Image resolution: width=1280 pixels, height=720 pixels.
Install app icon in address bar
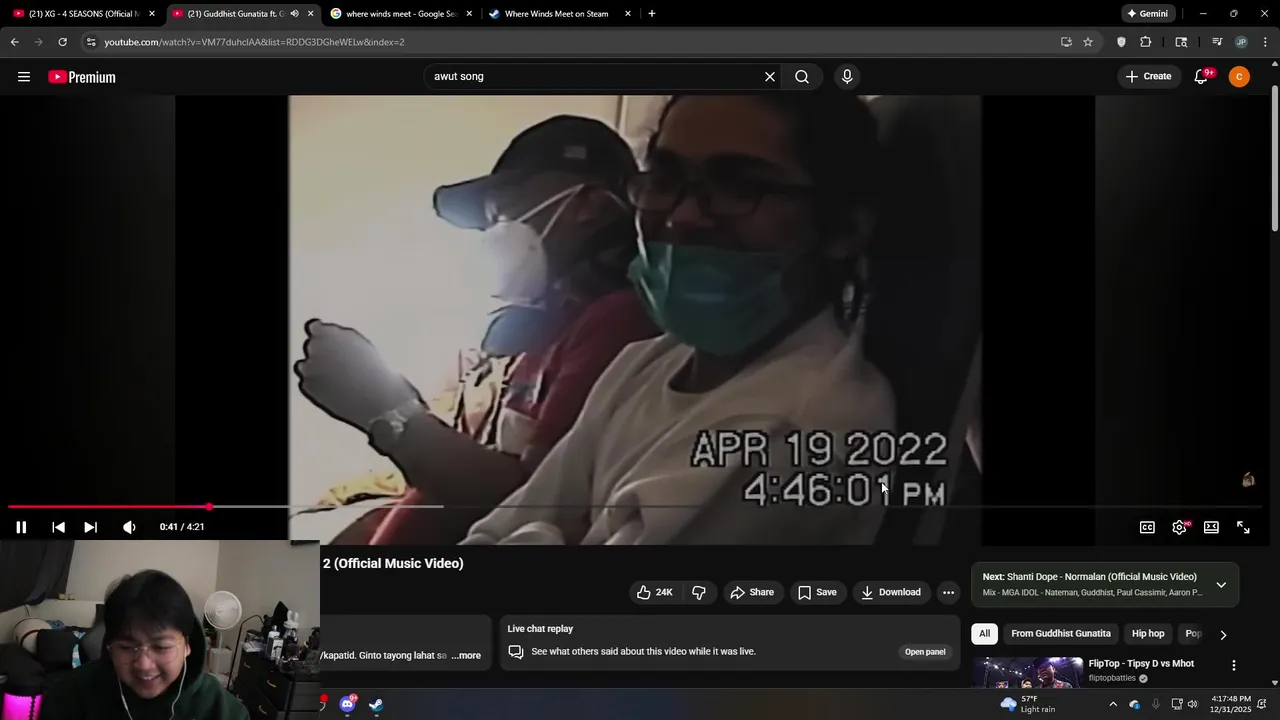(x=1066, y=42)
